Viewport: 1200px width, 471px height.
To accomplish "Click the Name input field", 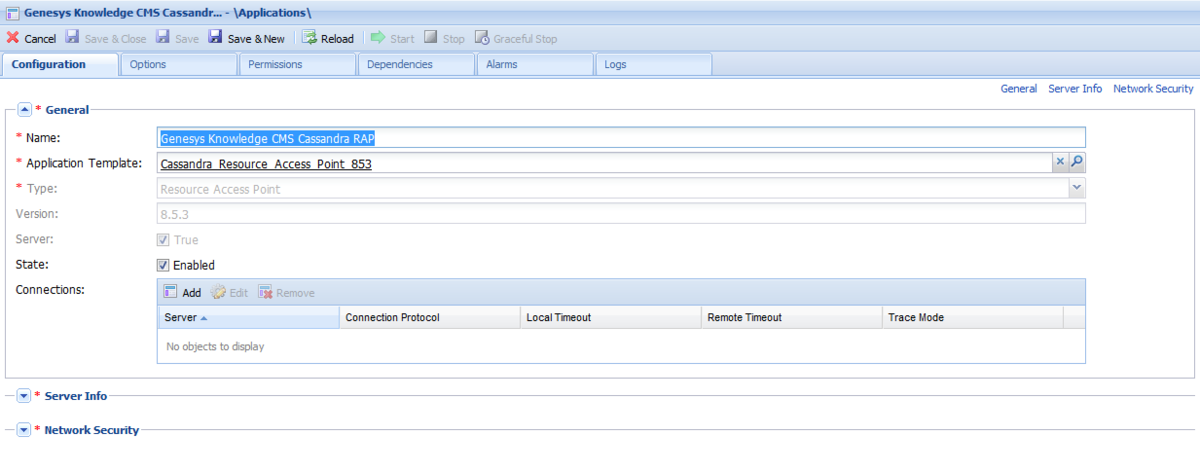I will coord(620,138).
